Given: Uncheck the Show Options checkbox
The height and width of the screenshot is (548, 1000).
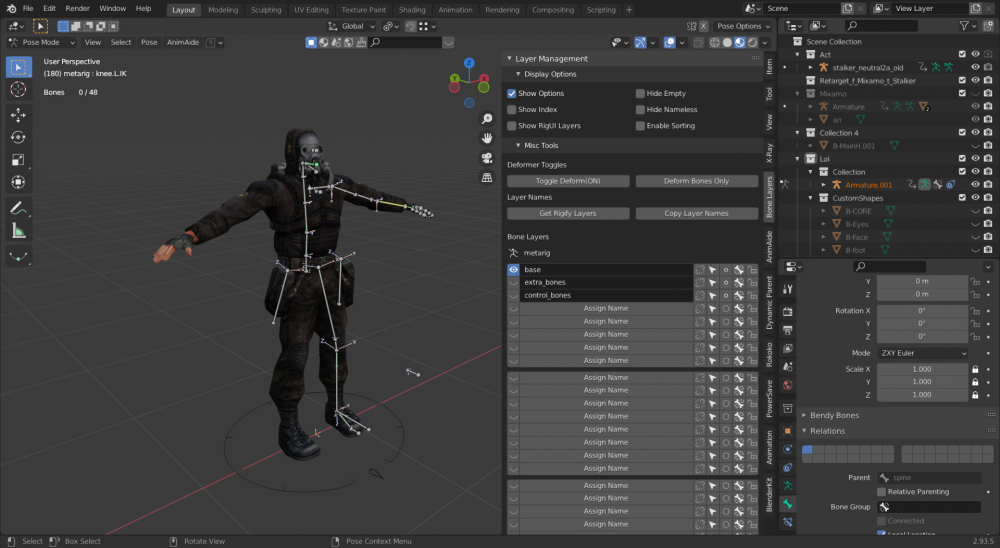Looking at the screenshot, I should pos(512,93).
